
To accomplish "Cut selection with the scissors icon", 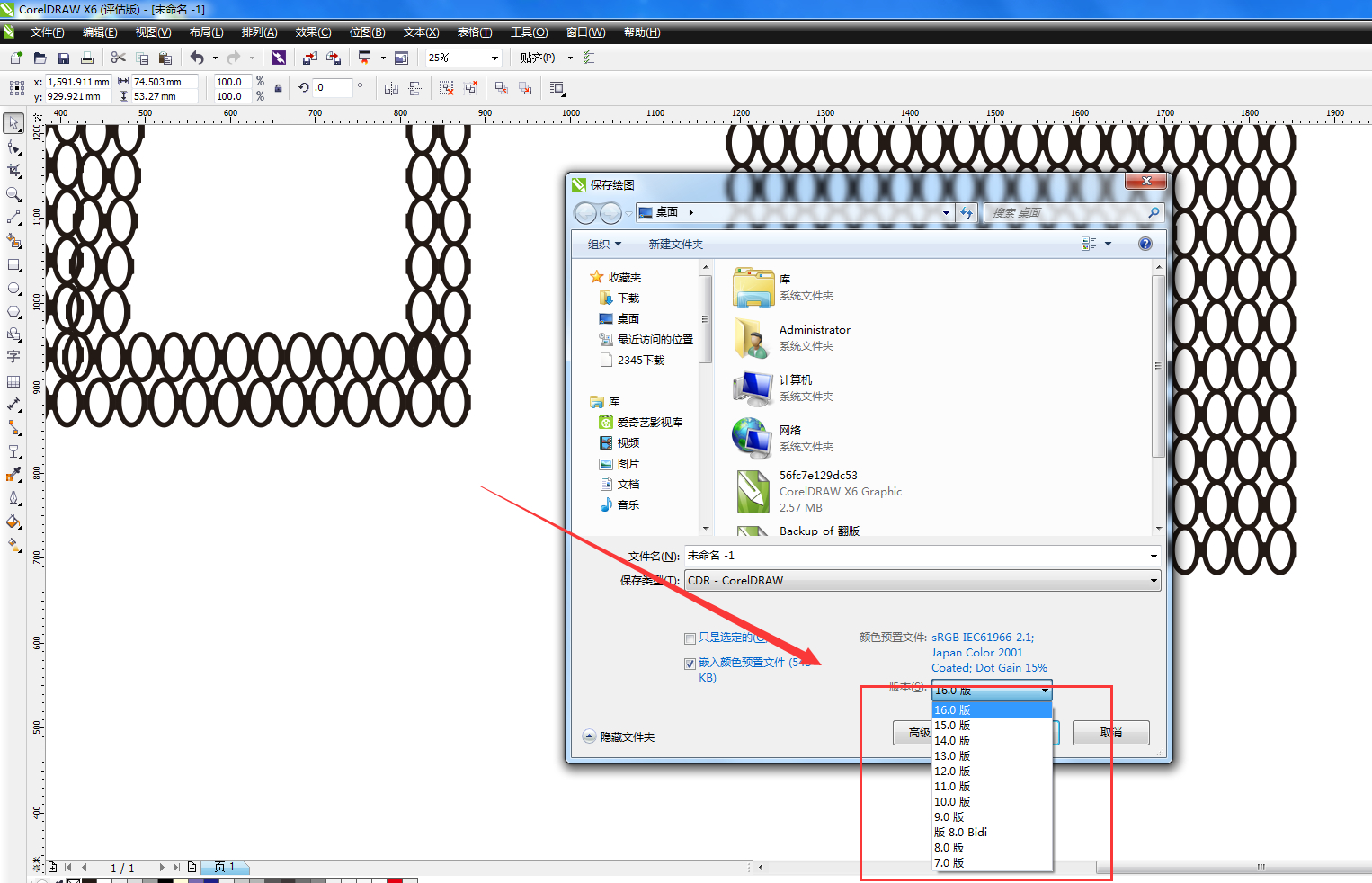I will point(118,58).
